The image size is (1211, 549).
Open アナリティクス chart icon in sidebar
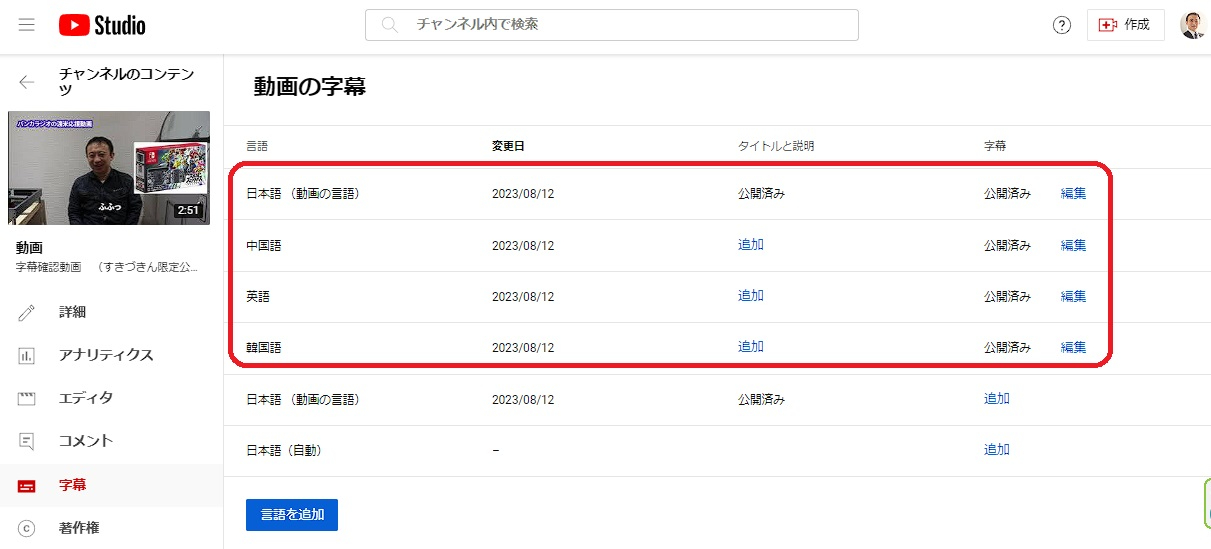(x=27, y=355)
